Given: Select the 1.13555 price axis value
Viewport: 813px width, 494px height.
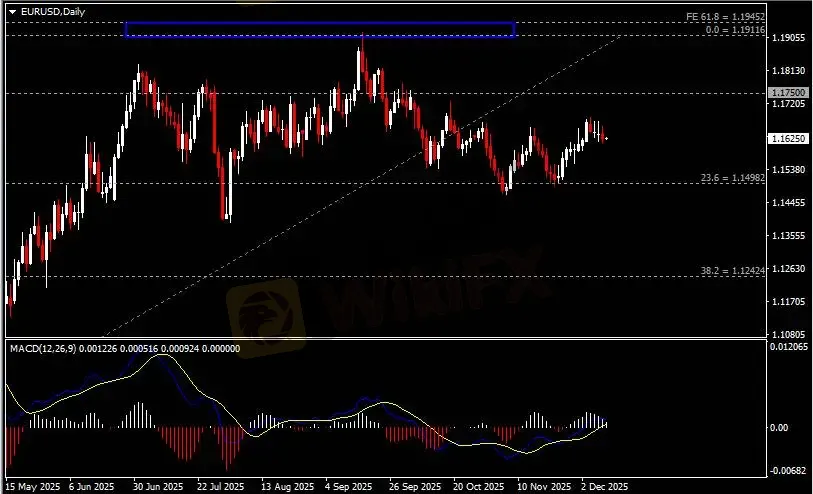Looking at the screenshot, I should (789, 236).
